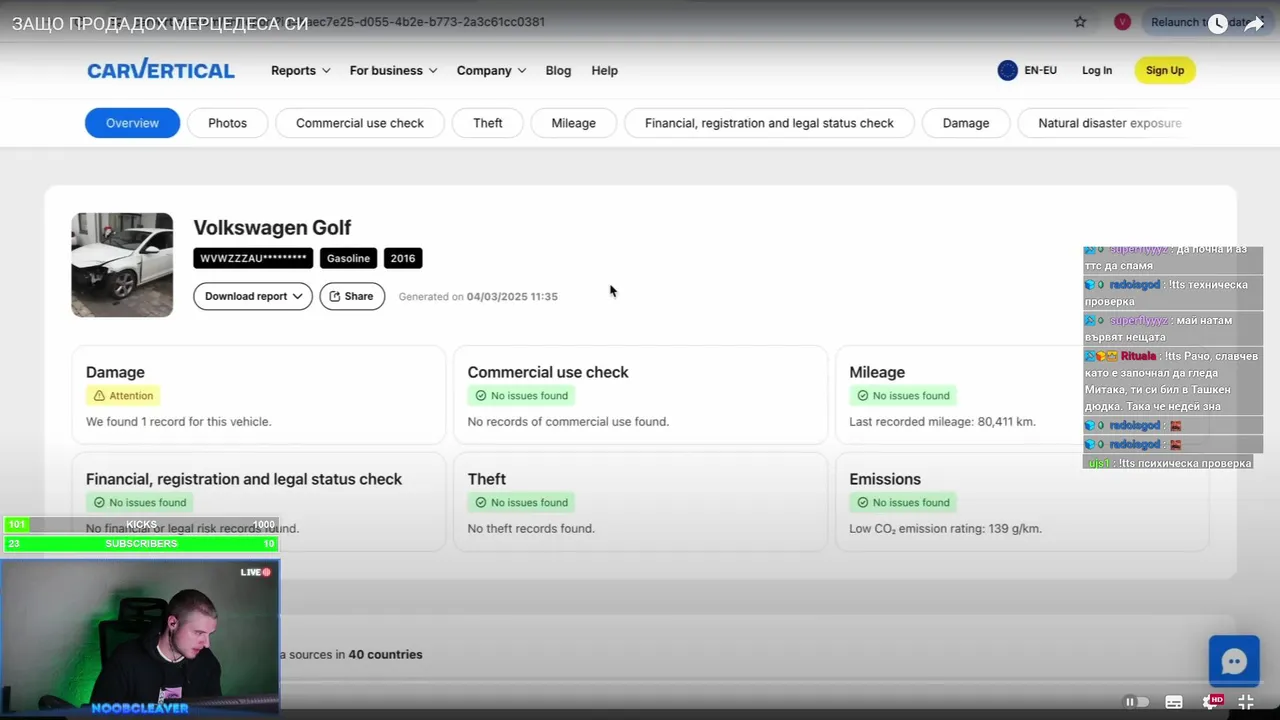The image size is (1280, 720).
Task: Click the Share arrow icon on video
Action: point(1253,24)
